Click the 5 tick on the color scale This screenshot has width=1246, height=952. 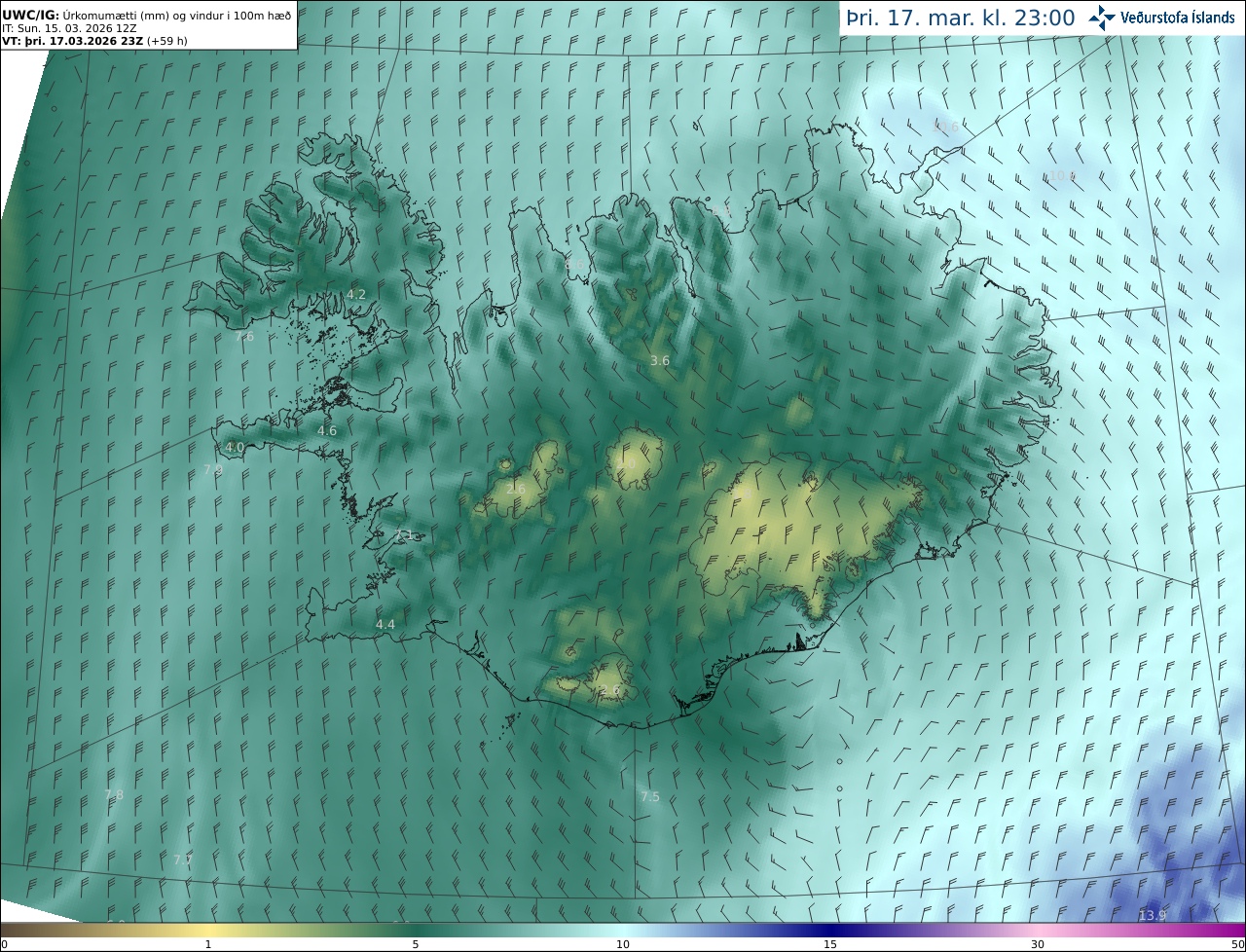coord(416,944)
